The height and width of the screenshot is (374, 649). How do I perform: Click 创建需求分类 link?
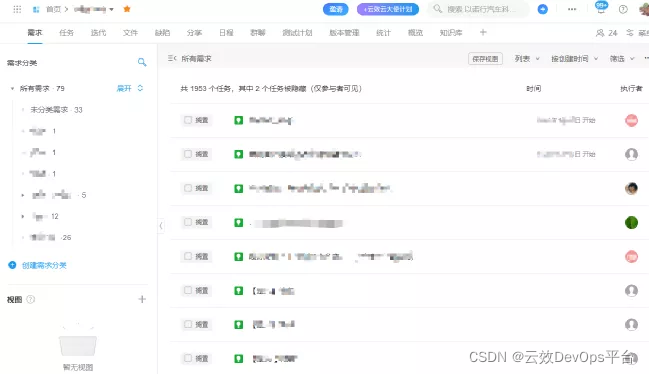(x=44, y=265)
